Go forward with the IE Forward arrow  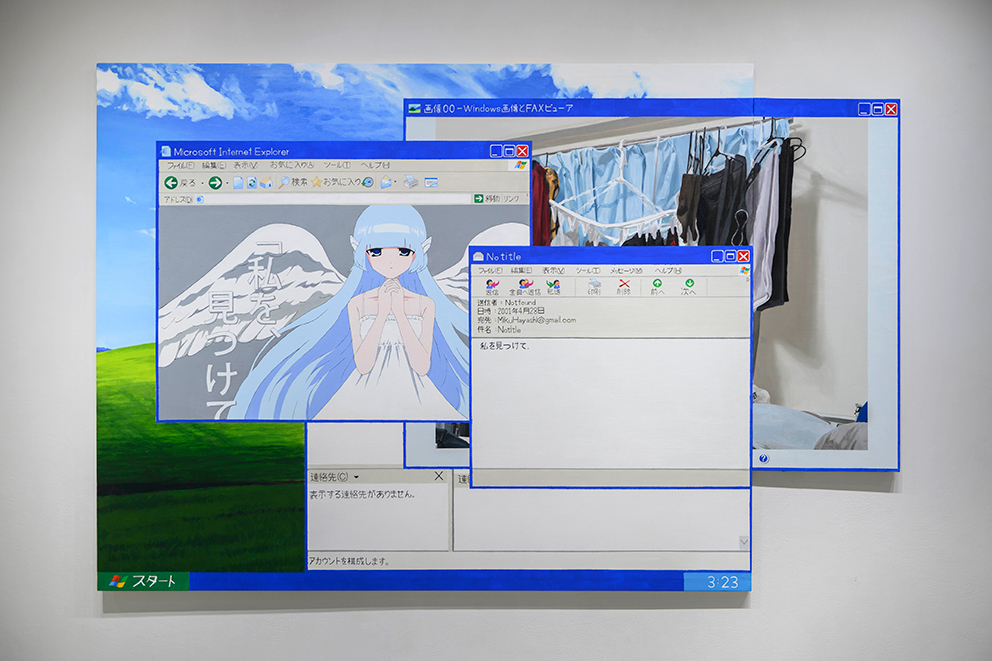[215, 183]
